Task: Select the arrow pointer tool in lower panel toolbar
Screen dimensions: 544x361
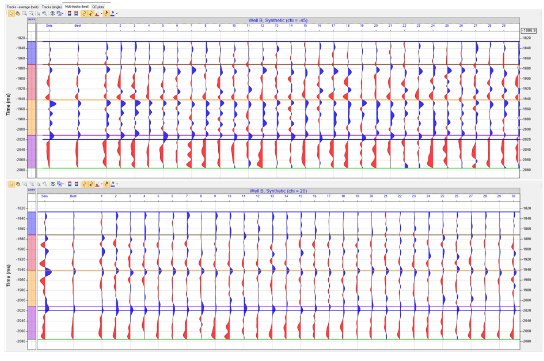Action: (x=11, y=184)
